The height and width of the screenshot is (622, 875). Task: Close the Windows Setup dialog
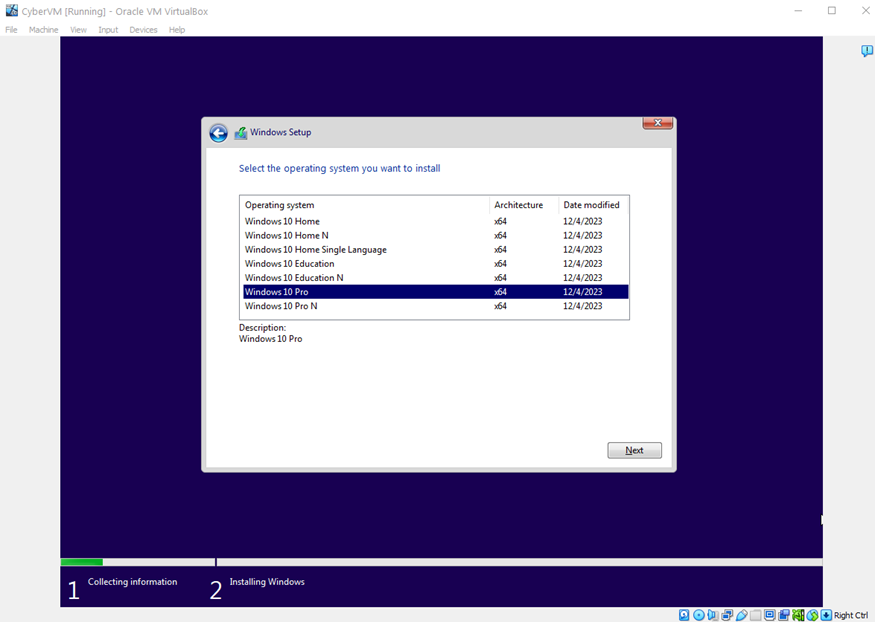(x=657, y=123)
